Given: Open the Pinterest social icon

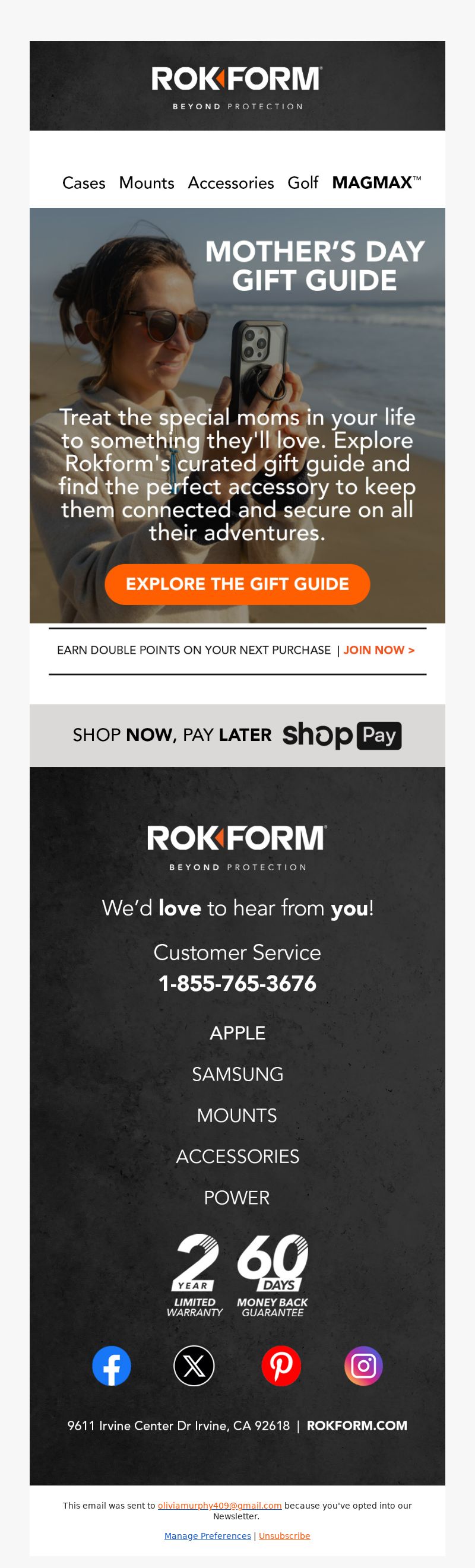Looking at the screenshot, I should (281, 1366).
